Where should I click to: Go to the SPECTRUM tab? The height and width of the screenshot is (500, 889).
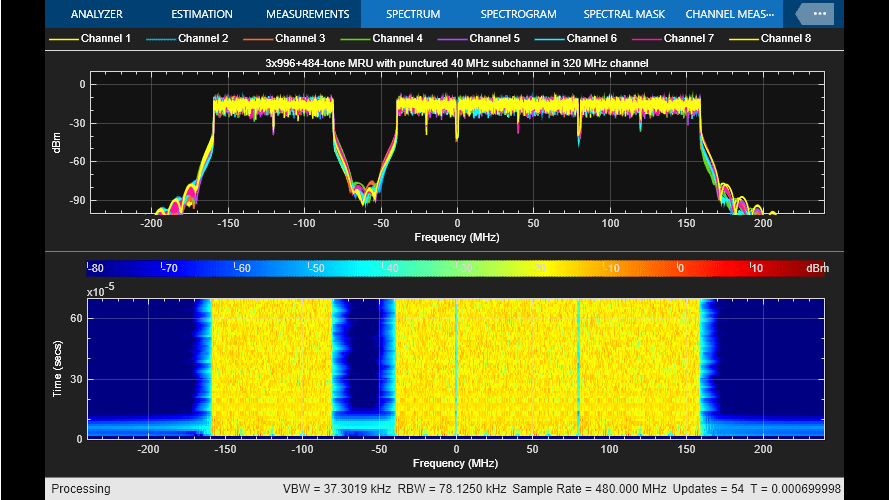click(413, 14)
